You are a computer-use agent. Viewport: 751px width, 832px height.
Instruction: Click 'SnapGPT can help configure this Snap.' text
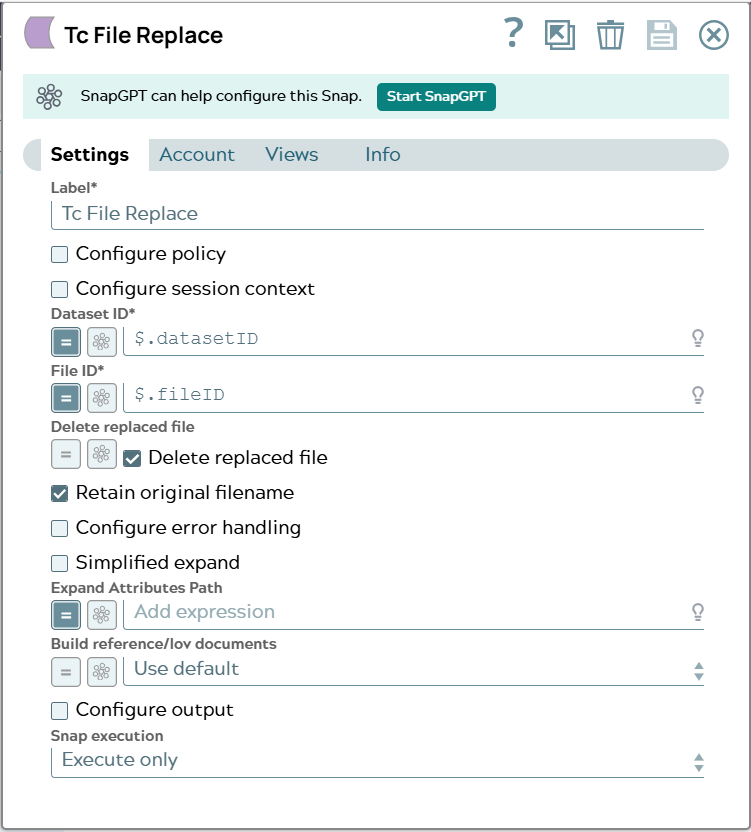coord(221,96)
